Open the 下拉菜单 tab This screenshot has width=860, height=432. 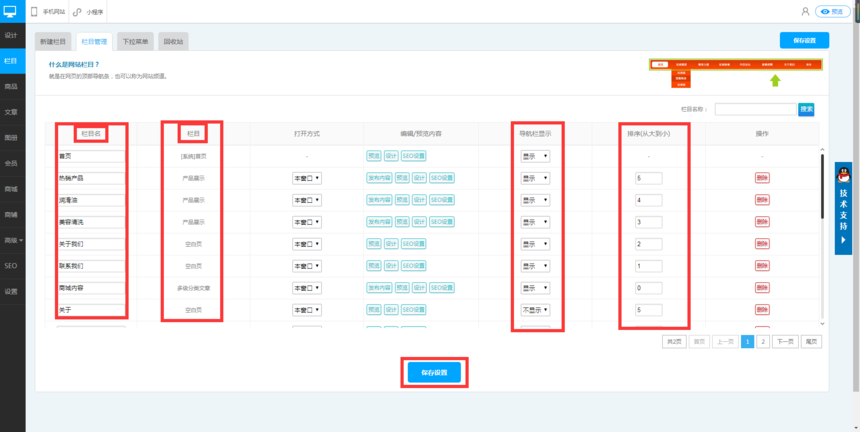point(135,42)
